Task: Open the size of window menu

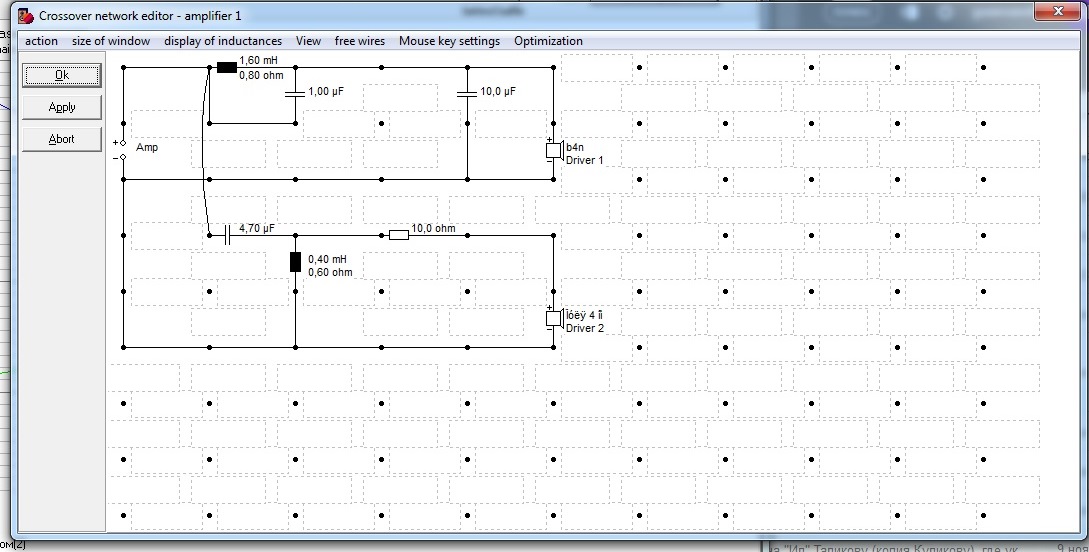Action: click(x=111, y=41)
